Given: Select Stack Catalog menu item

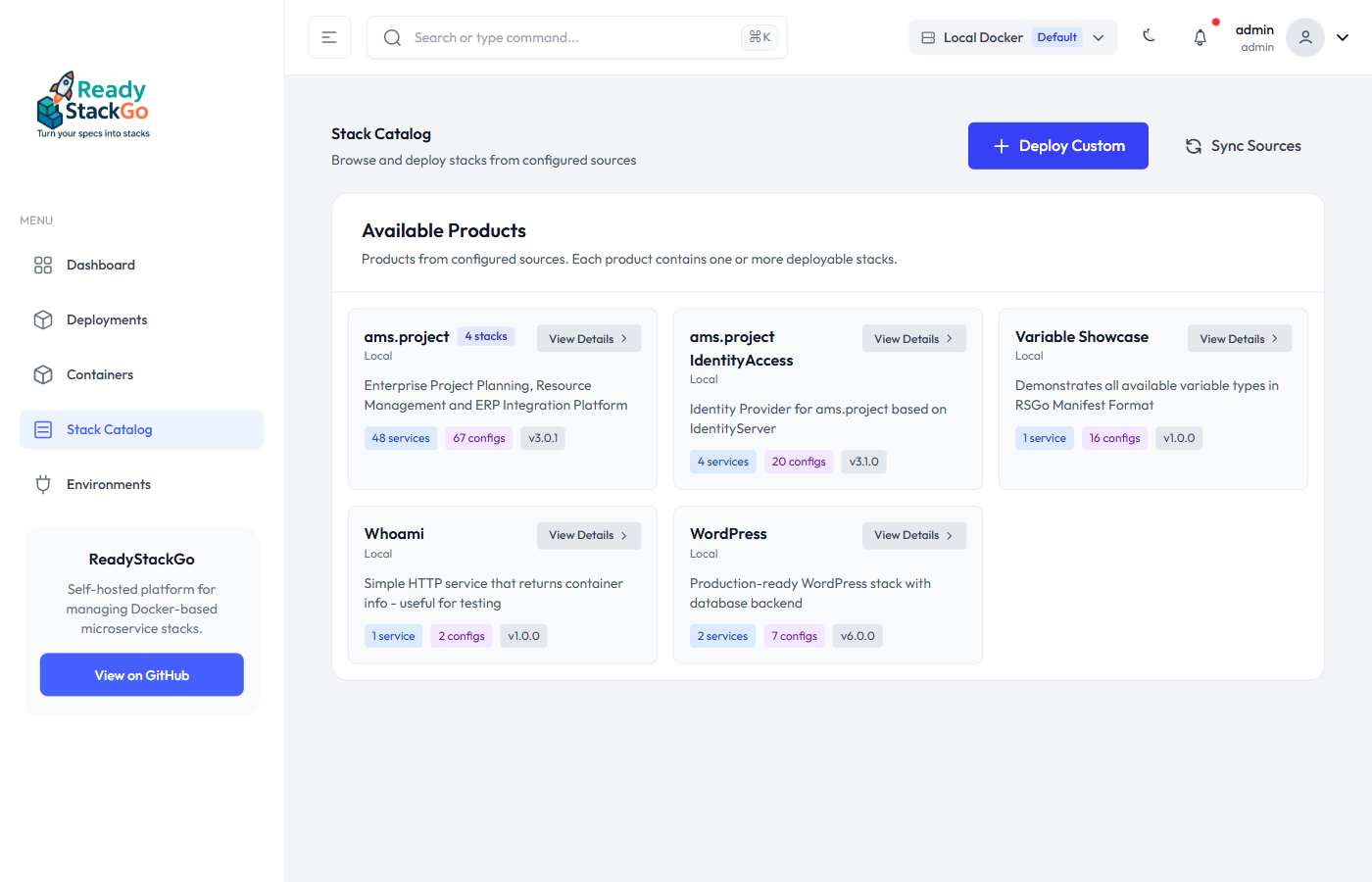Looking at the screenshot, I should pos(110,430).
